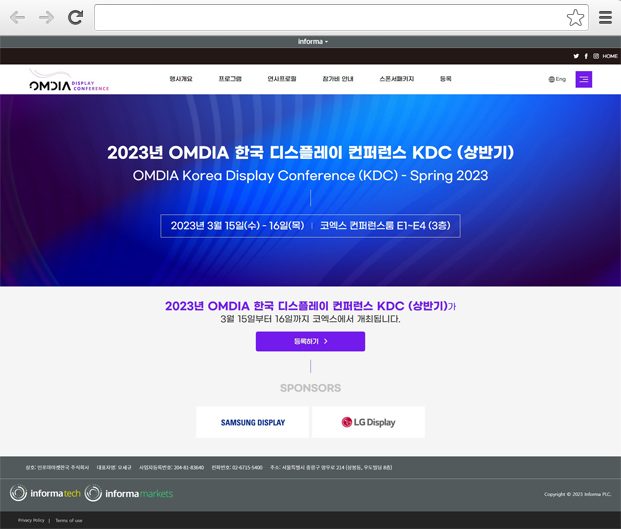Viewport: 621px width, 529px height.
Task: Expand the informa dropdown bar
Action: point(312,42)
